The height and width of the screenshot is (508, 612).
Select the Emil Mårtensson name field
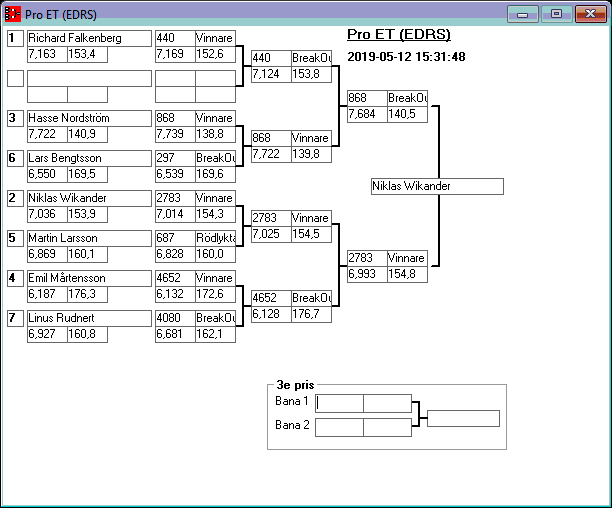[88, 278]
